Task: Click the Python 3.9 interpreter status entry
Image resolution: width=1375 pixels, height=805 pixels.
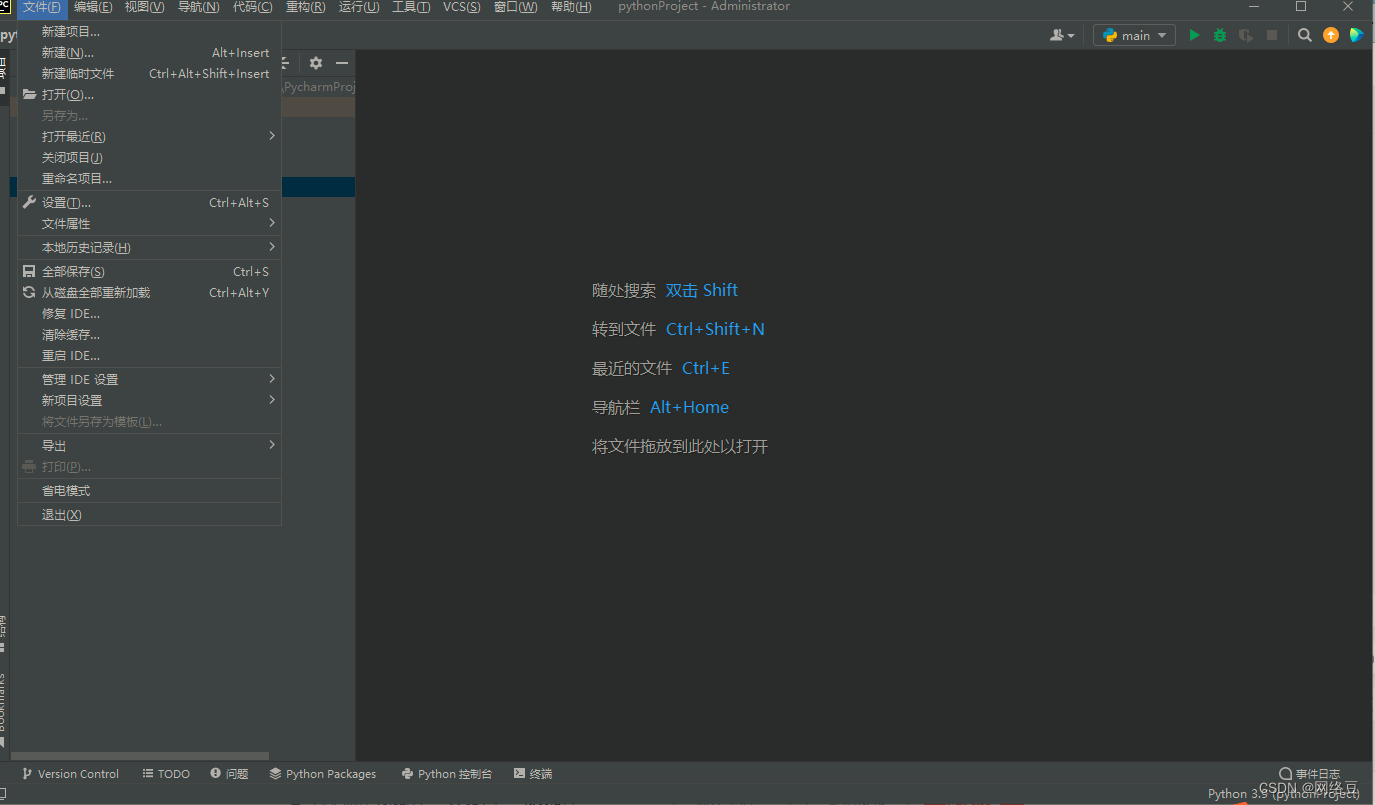Action: coord(1283,794)
